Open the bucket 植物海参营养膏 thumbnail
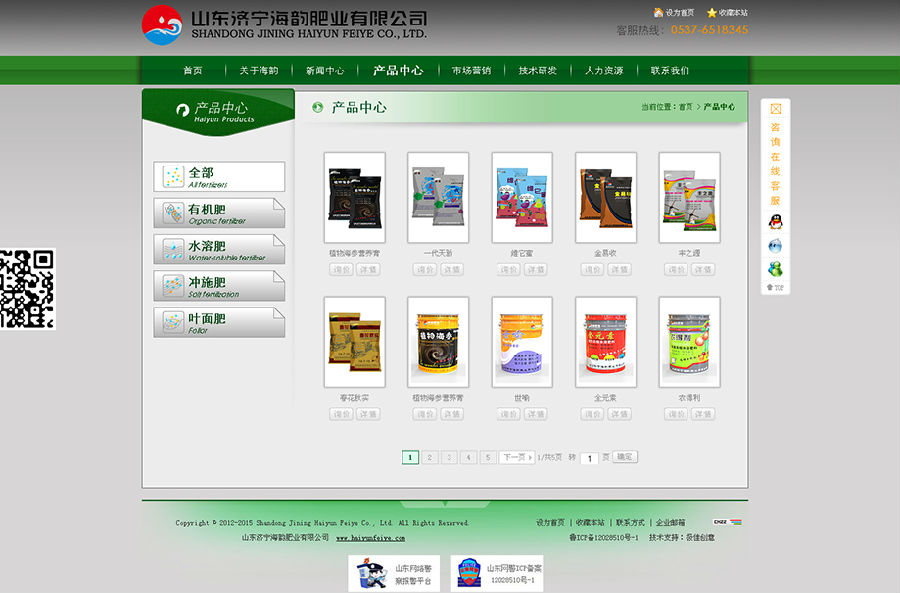Screen dimensions: 900x593 pos(438,342)
